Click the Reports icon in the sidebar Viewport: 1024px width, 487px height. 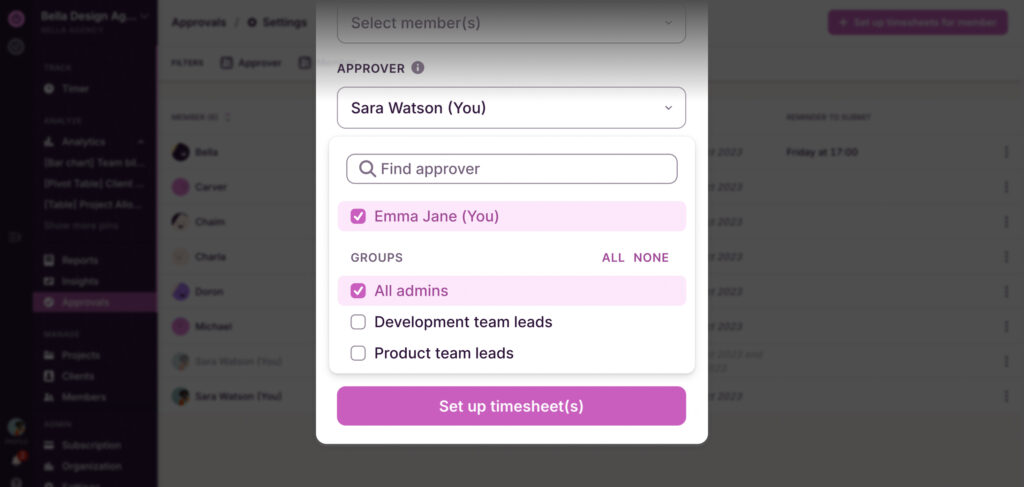pos(49,260)
